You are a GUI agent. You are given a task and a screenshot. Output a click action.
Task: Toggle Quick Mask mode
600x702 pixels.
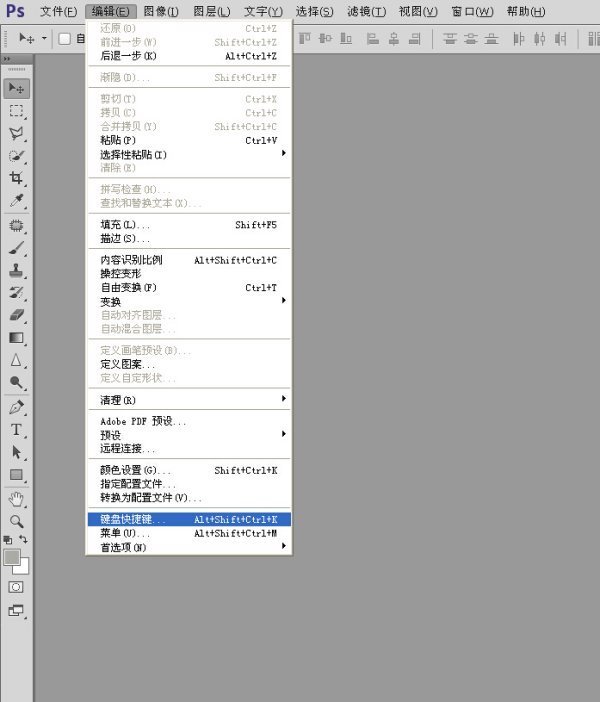point(16,587)
